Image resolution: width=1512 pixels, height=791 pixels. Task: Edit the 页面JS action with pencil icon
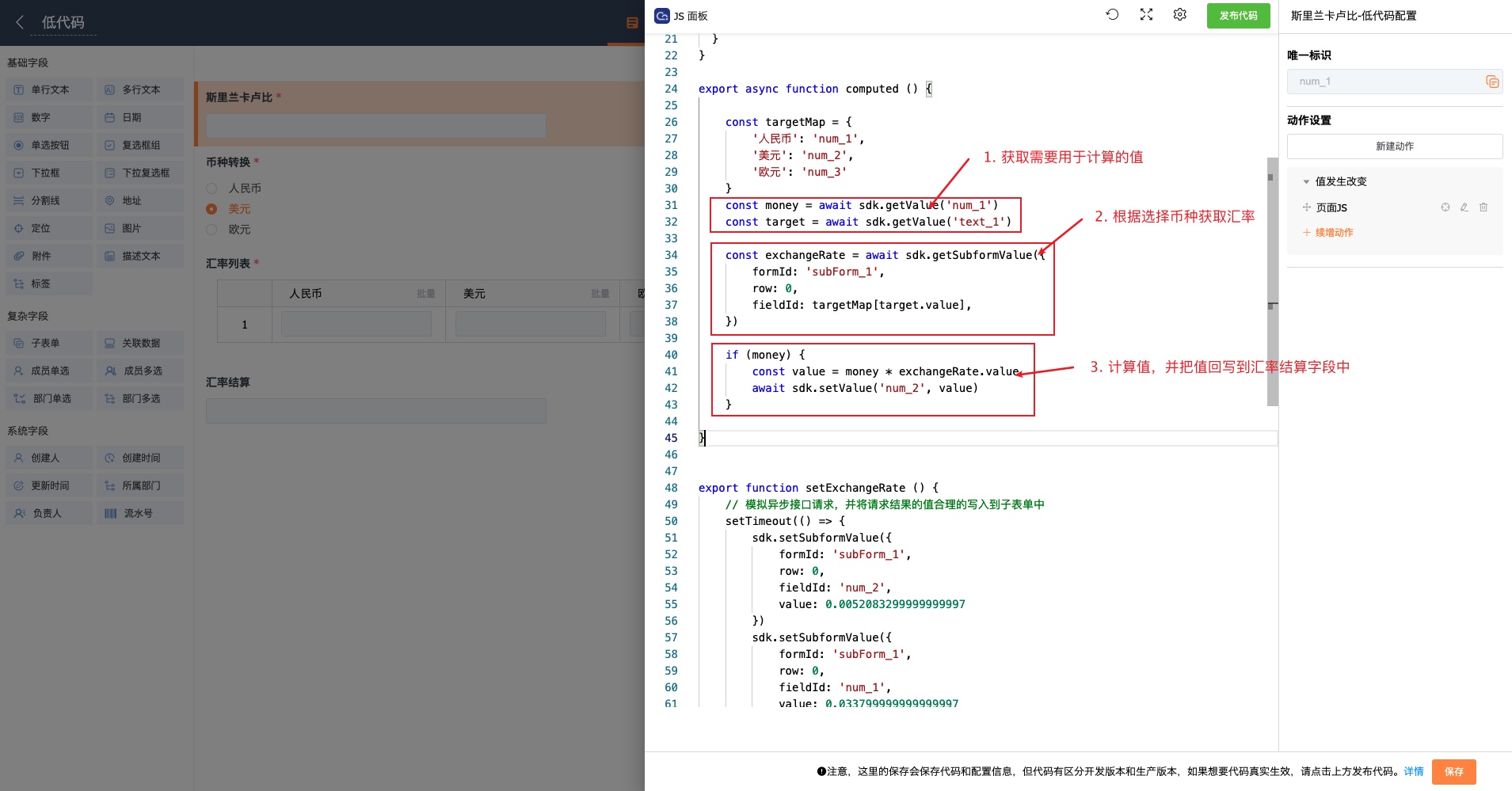(1464, 207)
